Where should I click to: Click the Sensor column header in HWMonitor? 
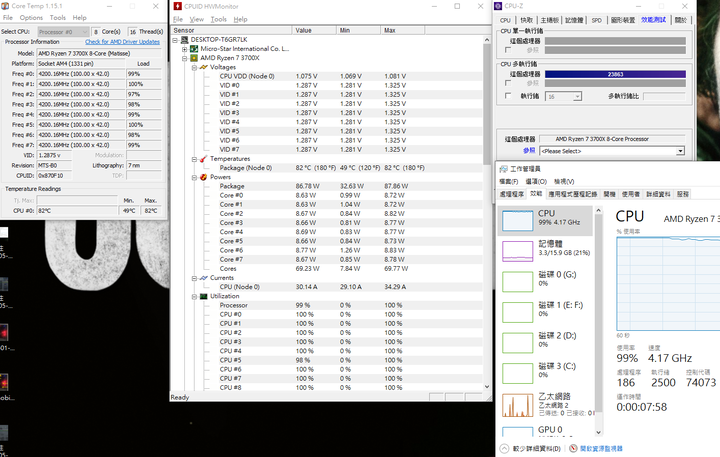(231, 30)
